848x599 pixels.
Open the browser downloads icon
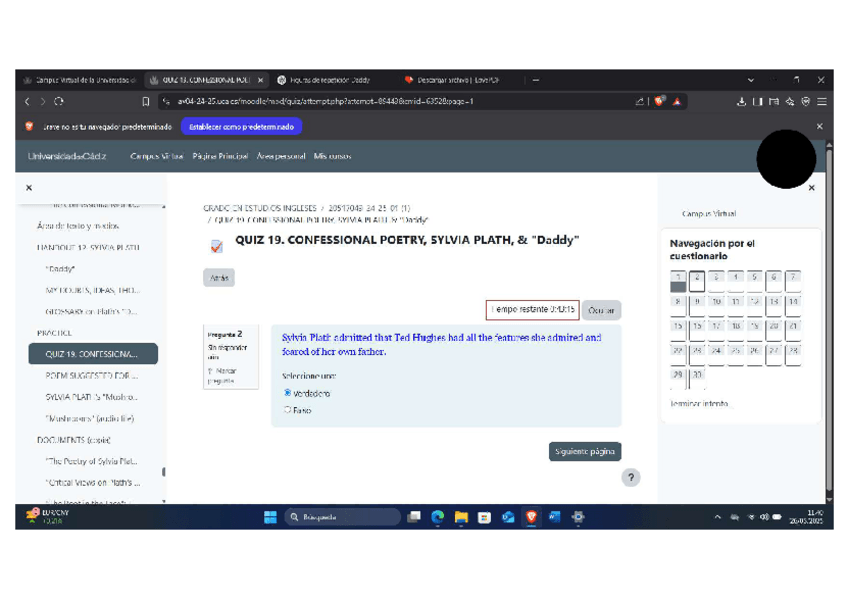[742, 101]
